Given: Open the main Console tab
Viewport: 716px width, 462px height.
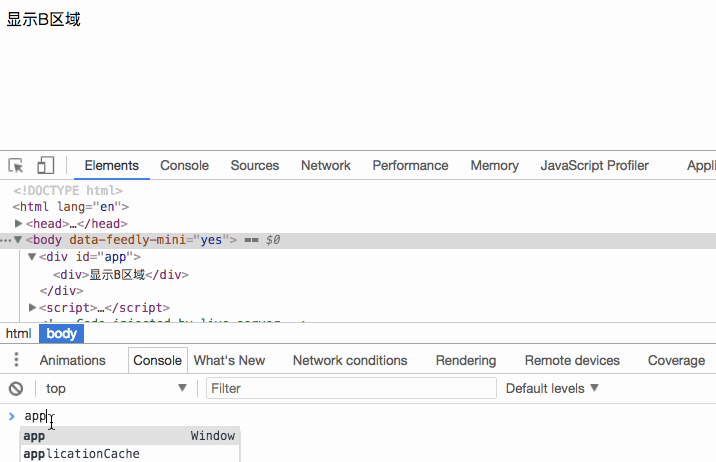Looking at the screenshot, I should (x=184, y=165).
